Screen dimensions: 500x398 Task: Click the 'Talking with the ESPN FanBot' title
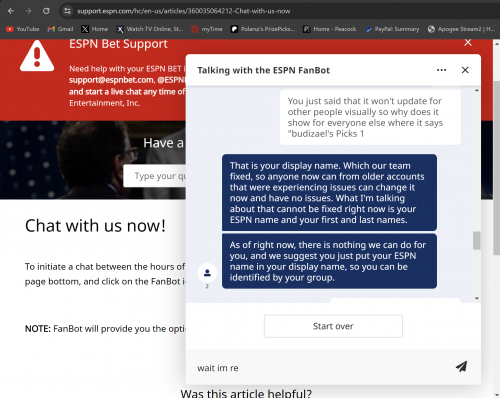coord(263,70)
